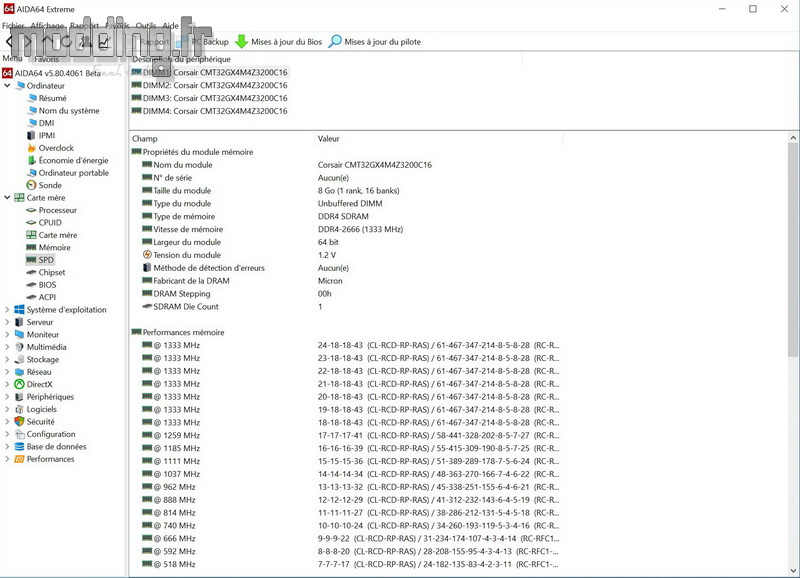Switch to the Favoris tab

(x=46, y=59)
